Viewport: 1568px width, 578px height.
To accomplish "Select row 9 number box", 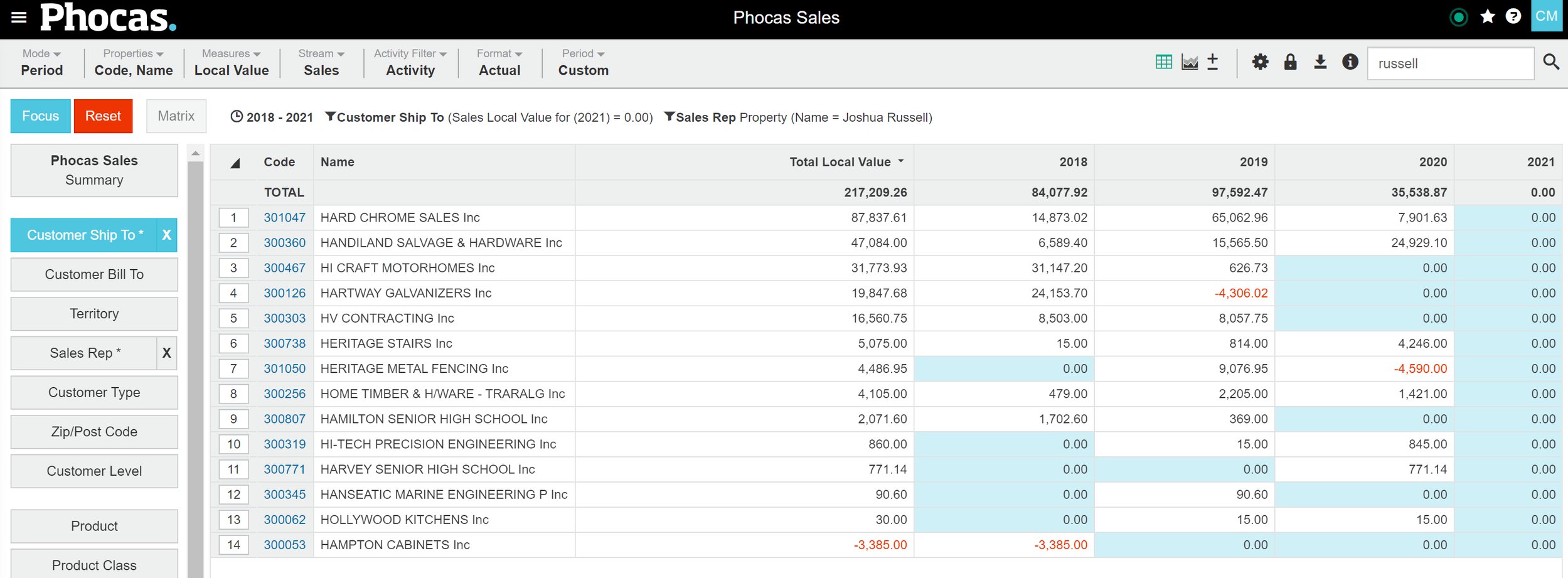I will click(x=233, y=419).
